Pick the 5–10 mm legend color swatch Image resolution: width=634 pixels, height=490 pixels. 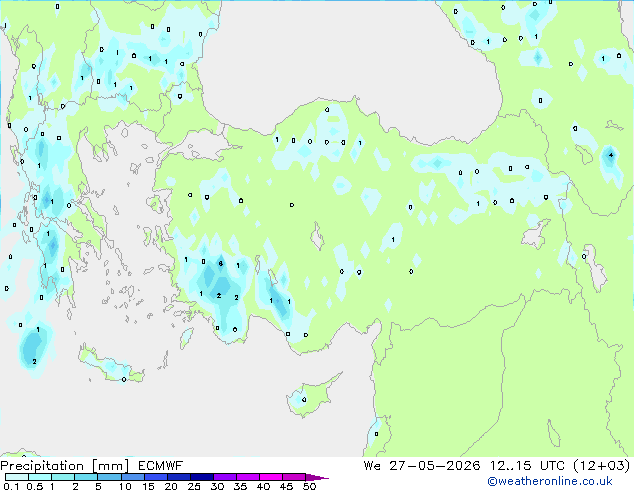coord(109,477)
